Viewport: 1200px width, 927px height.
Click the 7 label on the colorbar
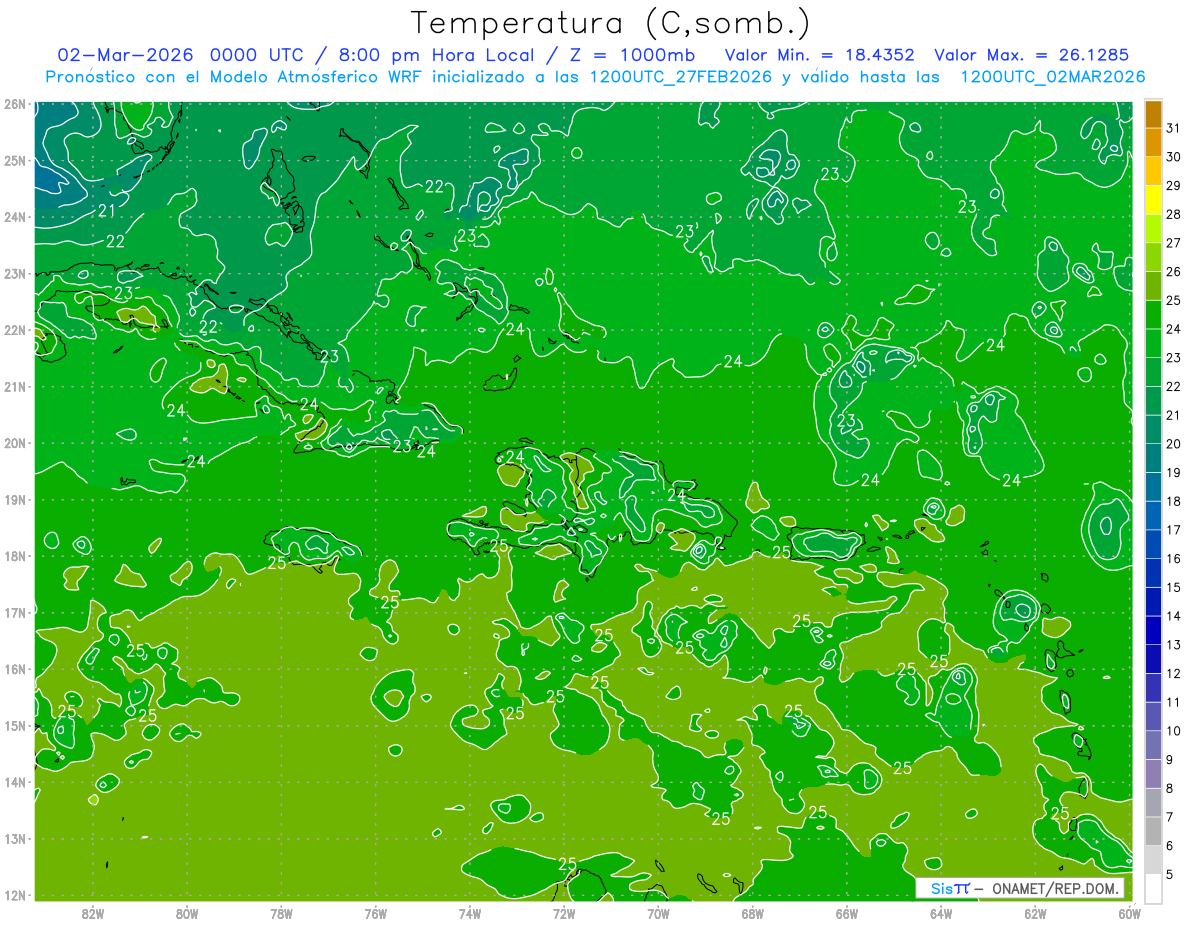pos(1170,818)
